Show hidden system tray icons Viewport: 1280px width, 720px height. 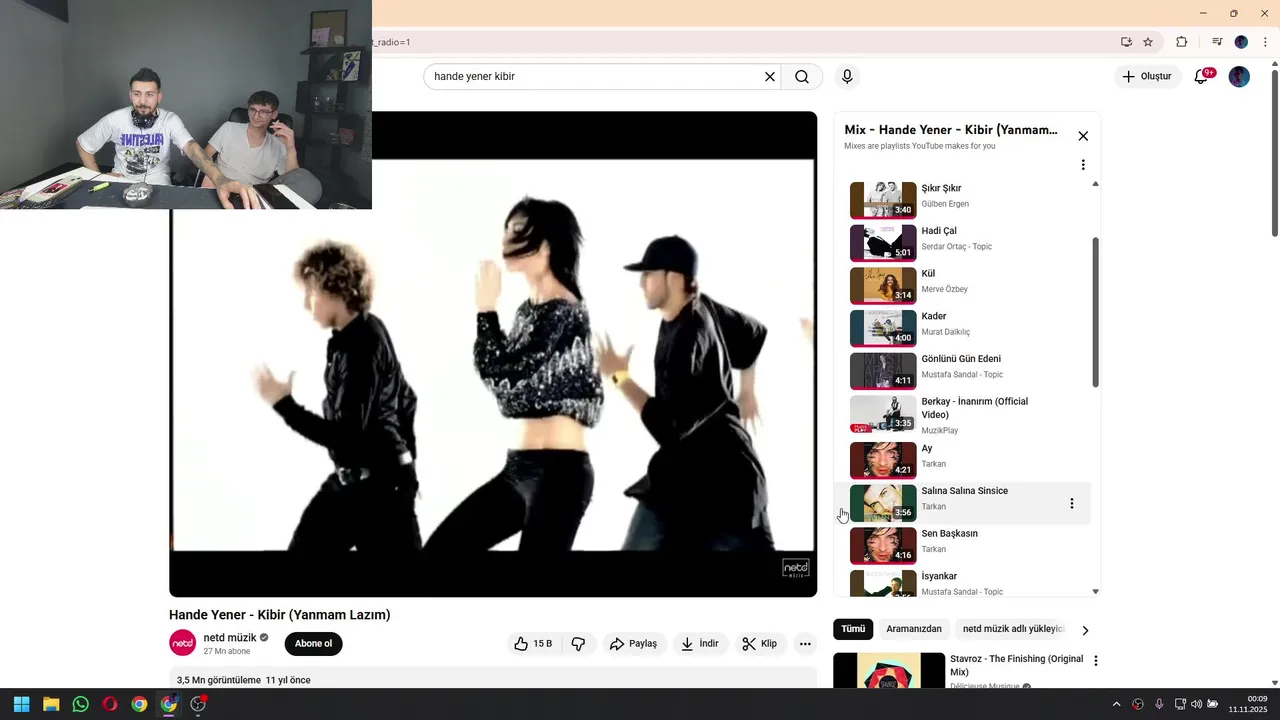pos(1117,704)
